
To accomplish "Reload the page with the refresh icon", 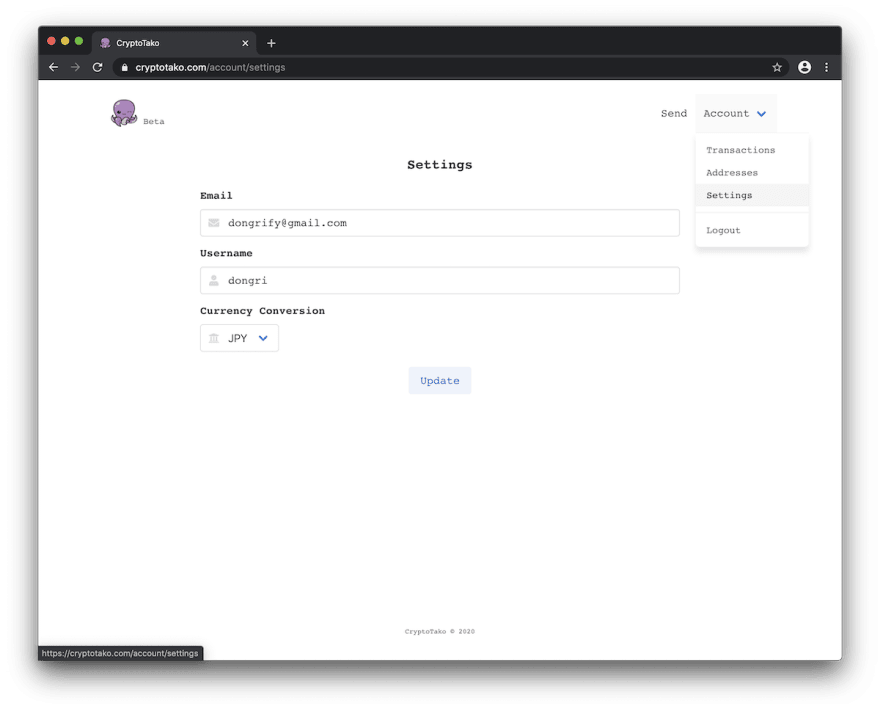I will pyautogui.click(x=98, y=67).
